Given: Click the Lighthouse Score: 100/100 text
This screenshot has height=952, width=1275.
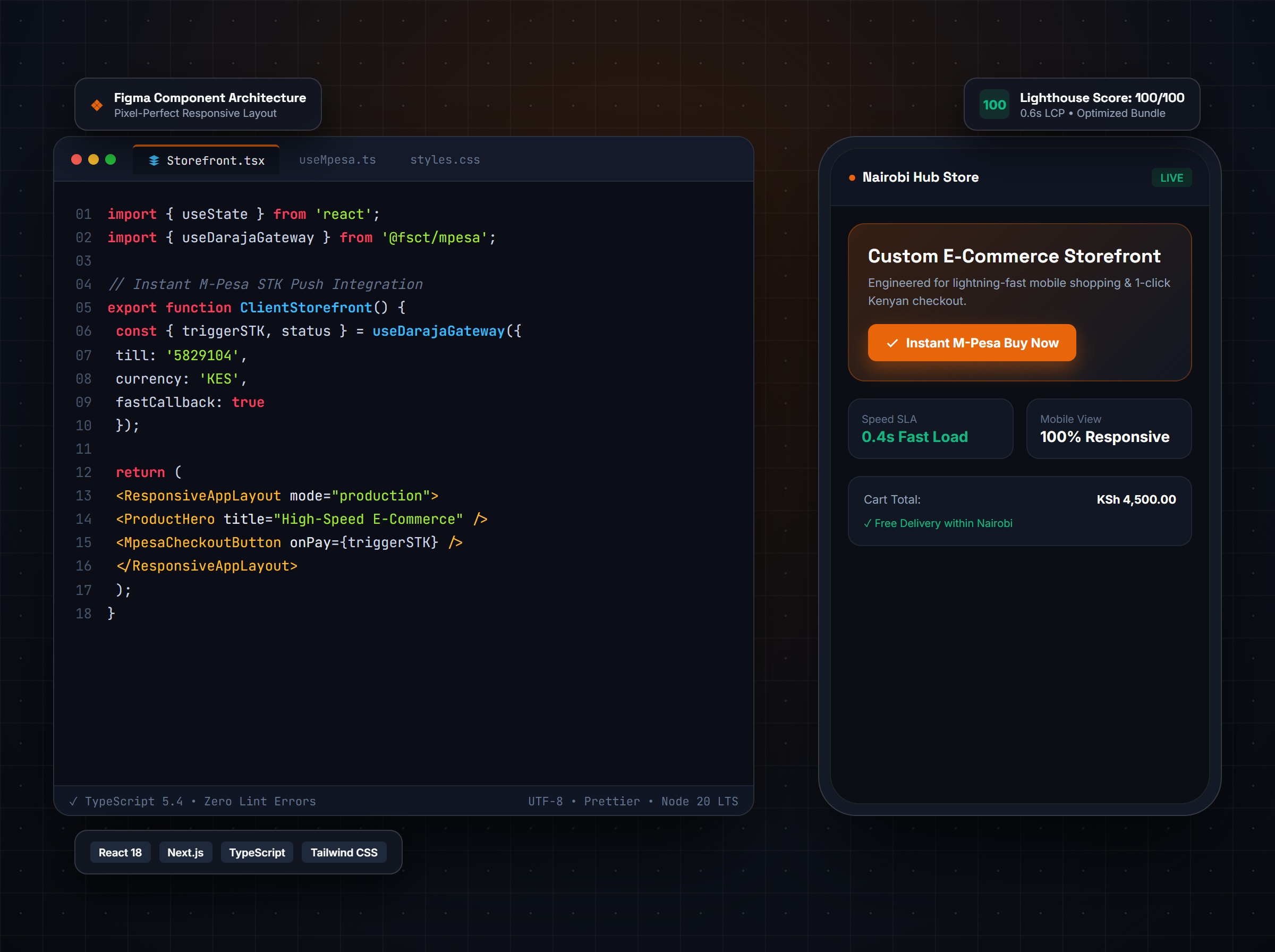Looking at the screenshot, I should coord(1102,98).
